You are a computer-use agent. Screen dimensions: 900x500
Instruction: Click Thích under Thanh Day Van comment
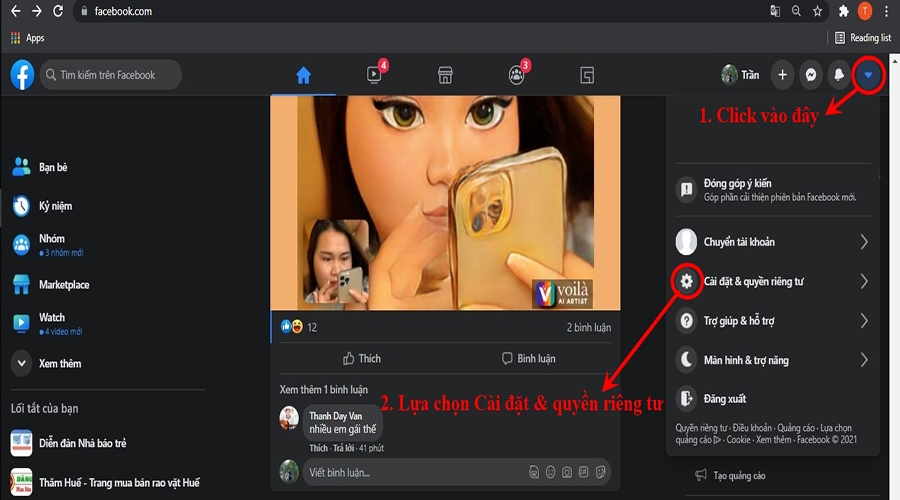coord(319,448)
